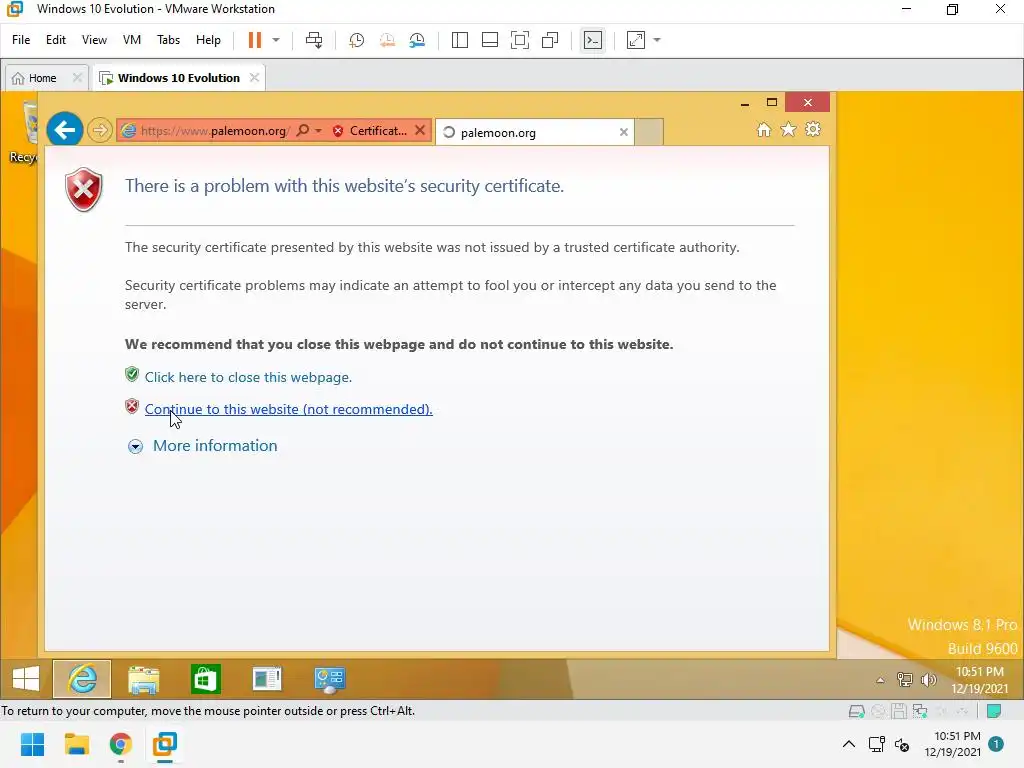Pause the virtual machine from the VMware toolbar

click(x=255, y=40)
